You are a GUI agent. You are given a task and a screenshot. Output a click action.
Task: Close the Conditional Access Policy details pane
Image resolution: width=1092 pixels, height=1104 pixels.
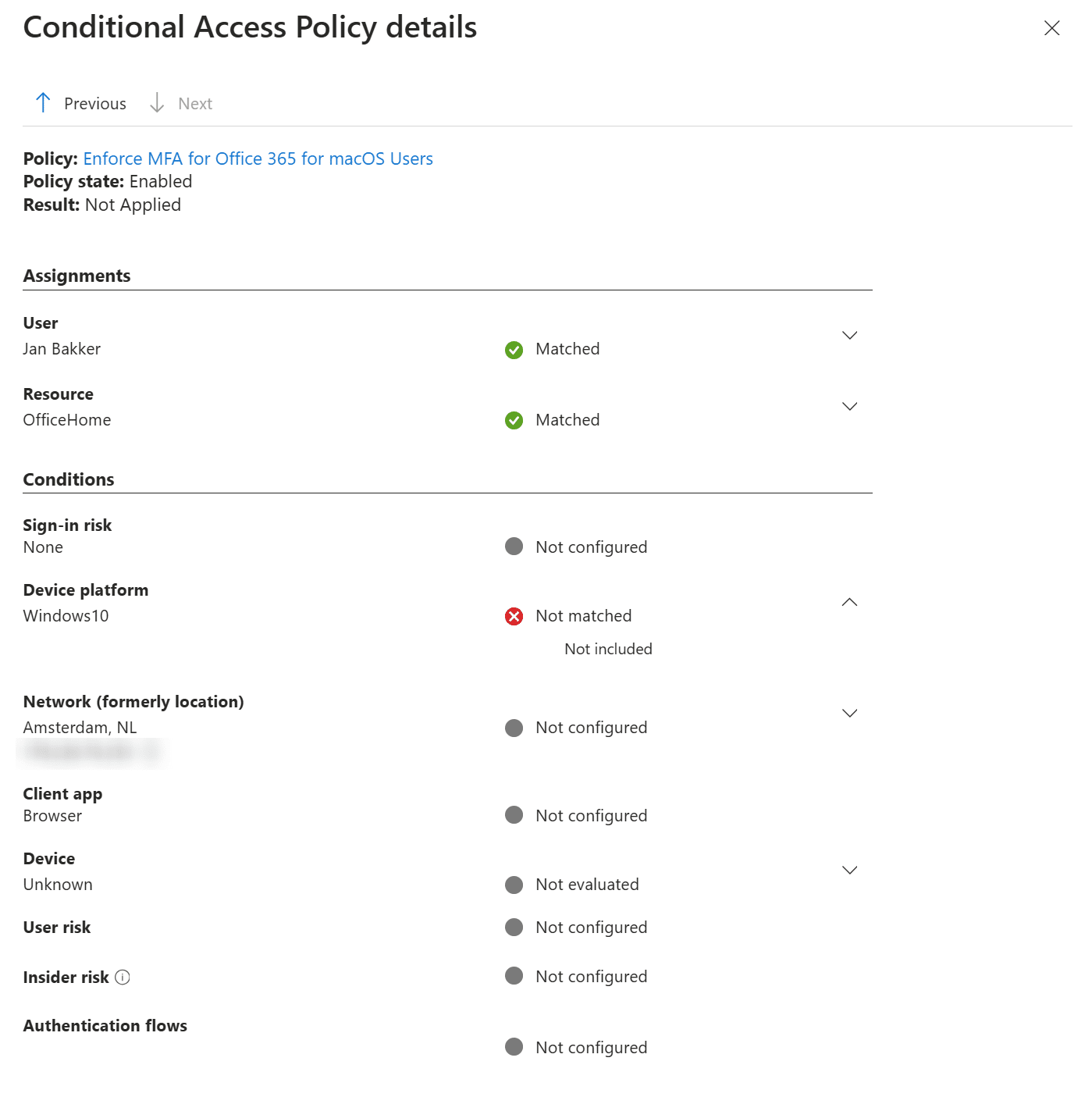(x=1051, y=28)
